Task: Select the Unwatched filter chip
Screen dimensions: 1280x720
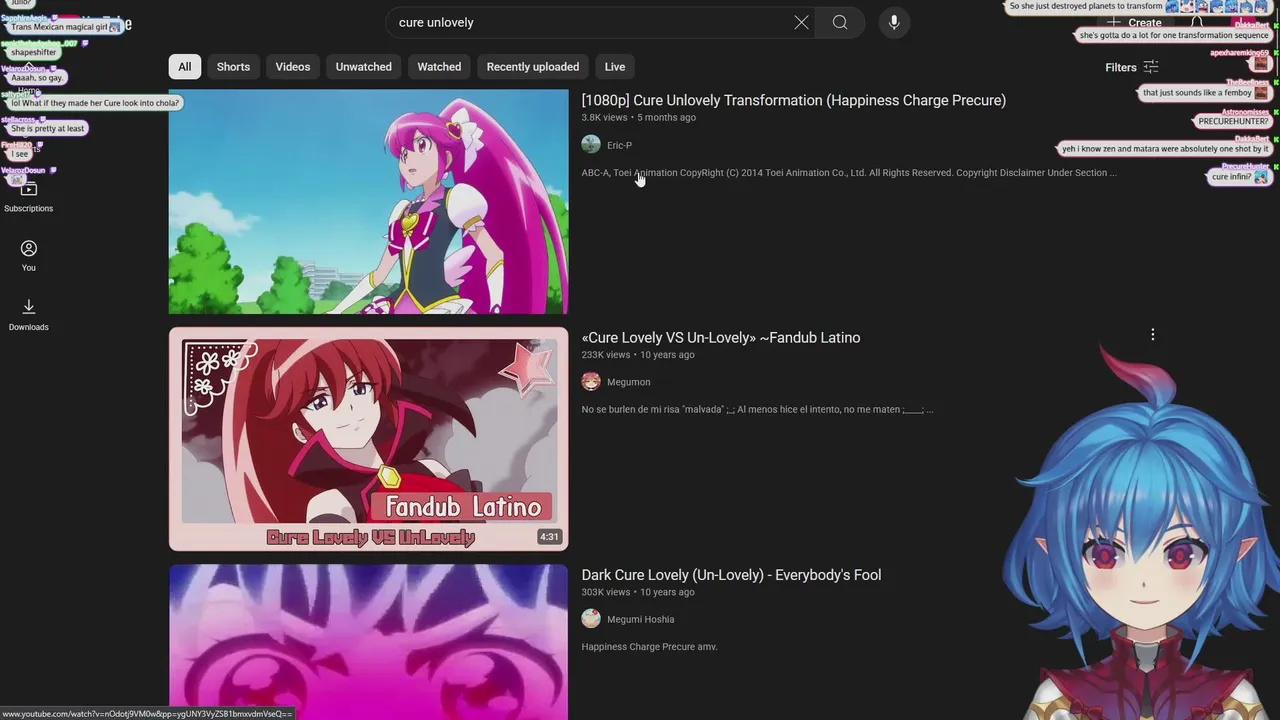Action: [364, 67]
